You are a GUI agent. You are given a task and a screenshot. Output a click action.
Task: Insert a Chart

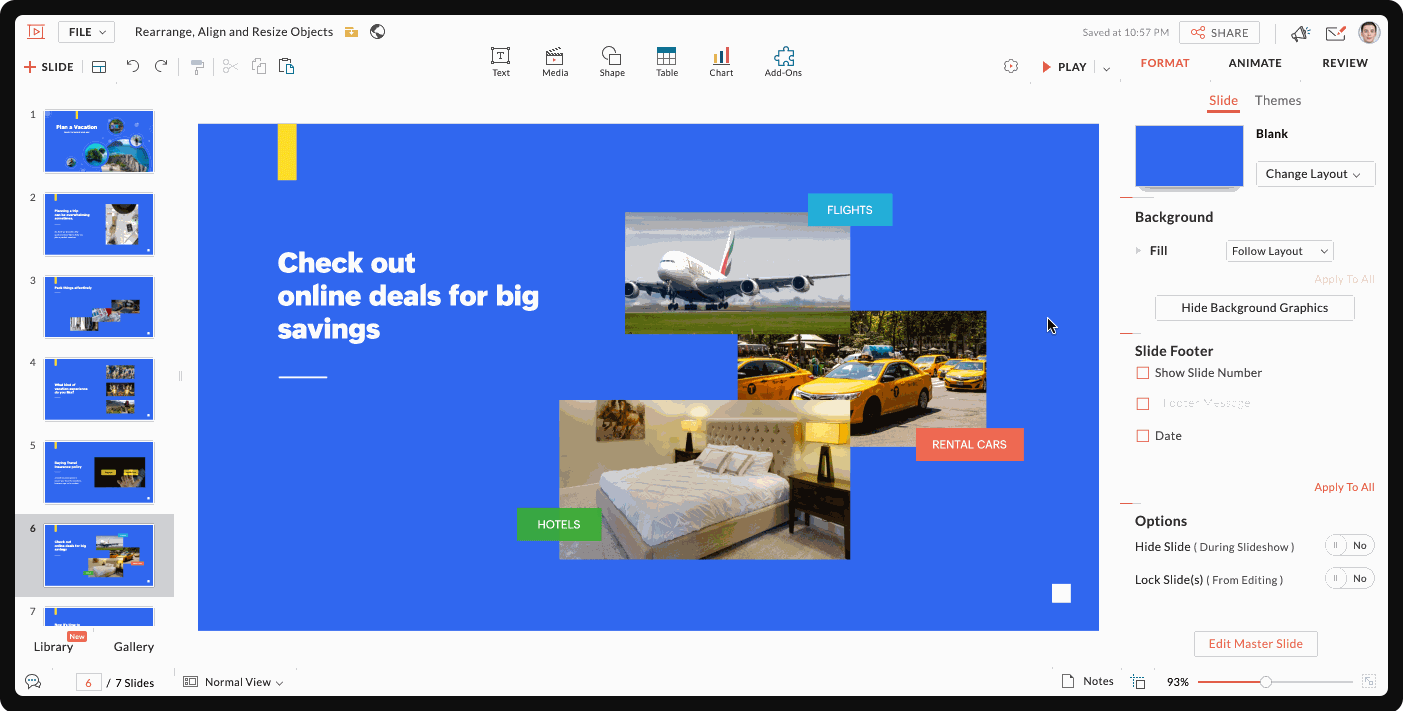(721, 62)
